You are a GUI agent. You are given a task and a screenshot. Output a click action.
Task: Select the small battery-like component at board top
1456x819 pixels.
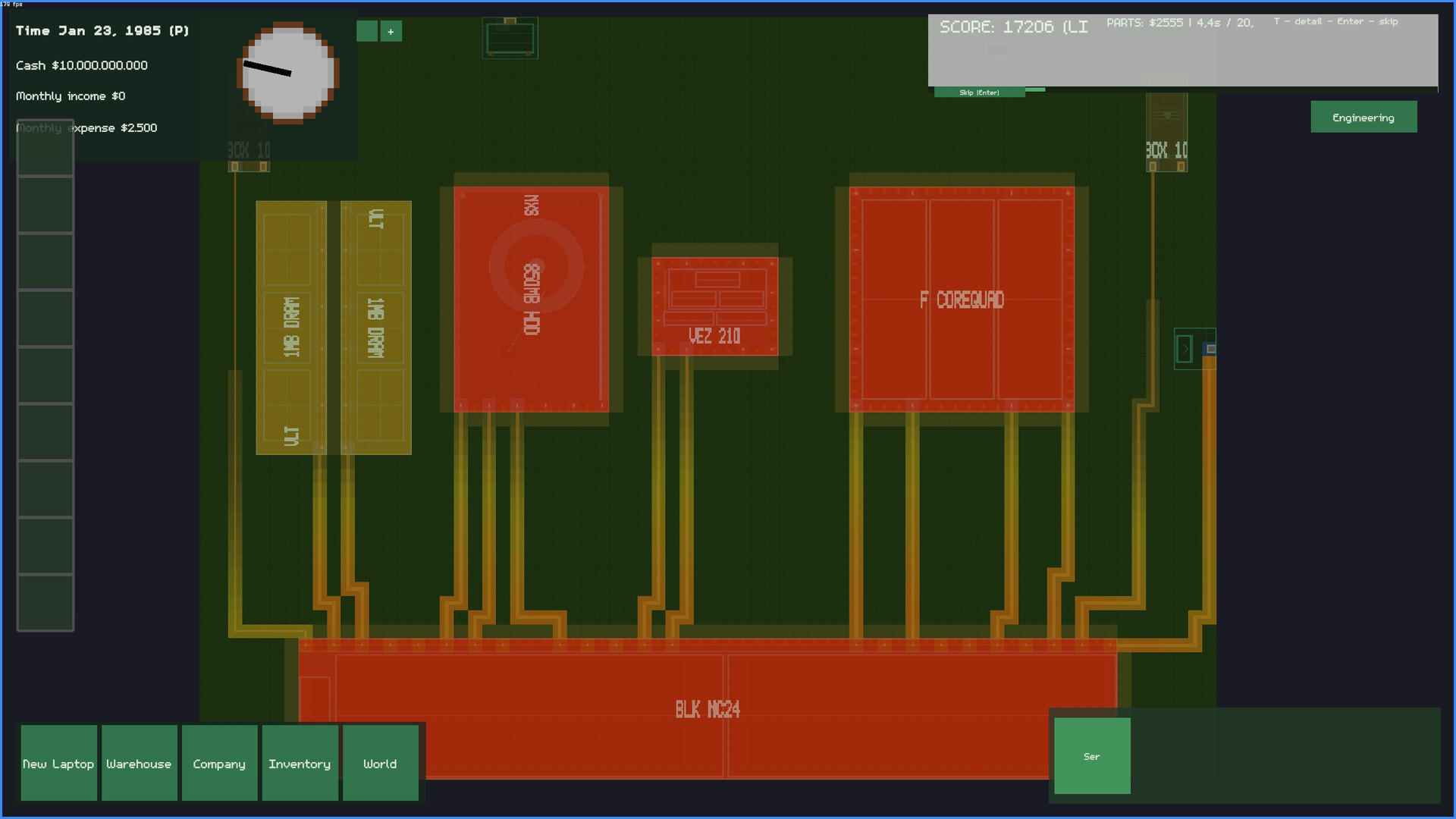510,38
